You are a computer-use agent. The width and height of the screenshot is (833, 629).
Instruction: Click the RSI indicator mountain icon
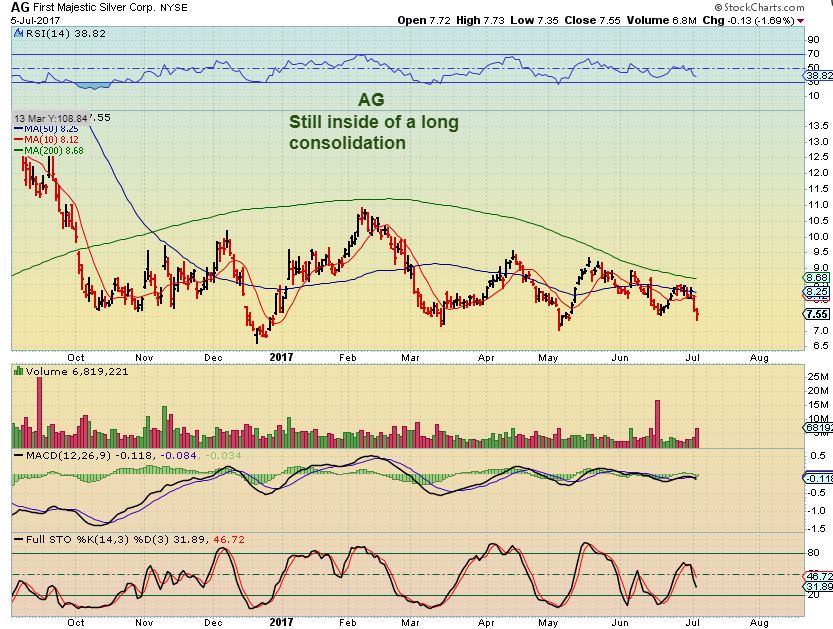pos(18,33)
